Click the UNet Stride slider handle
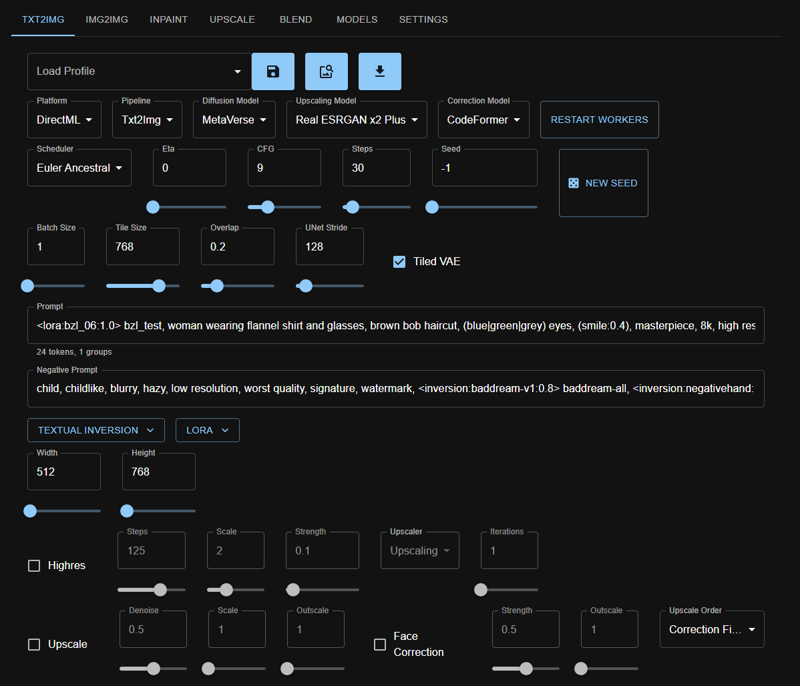 (306, 286)
